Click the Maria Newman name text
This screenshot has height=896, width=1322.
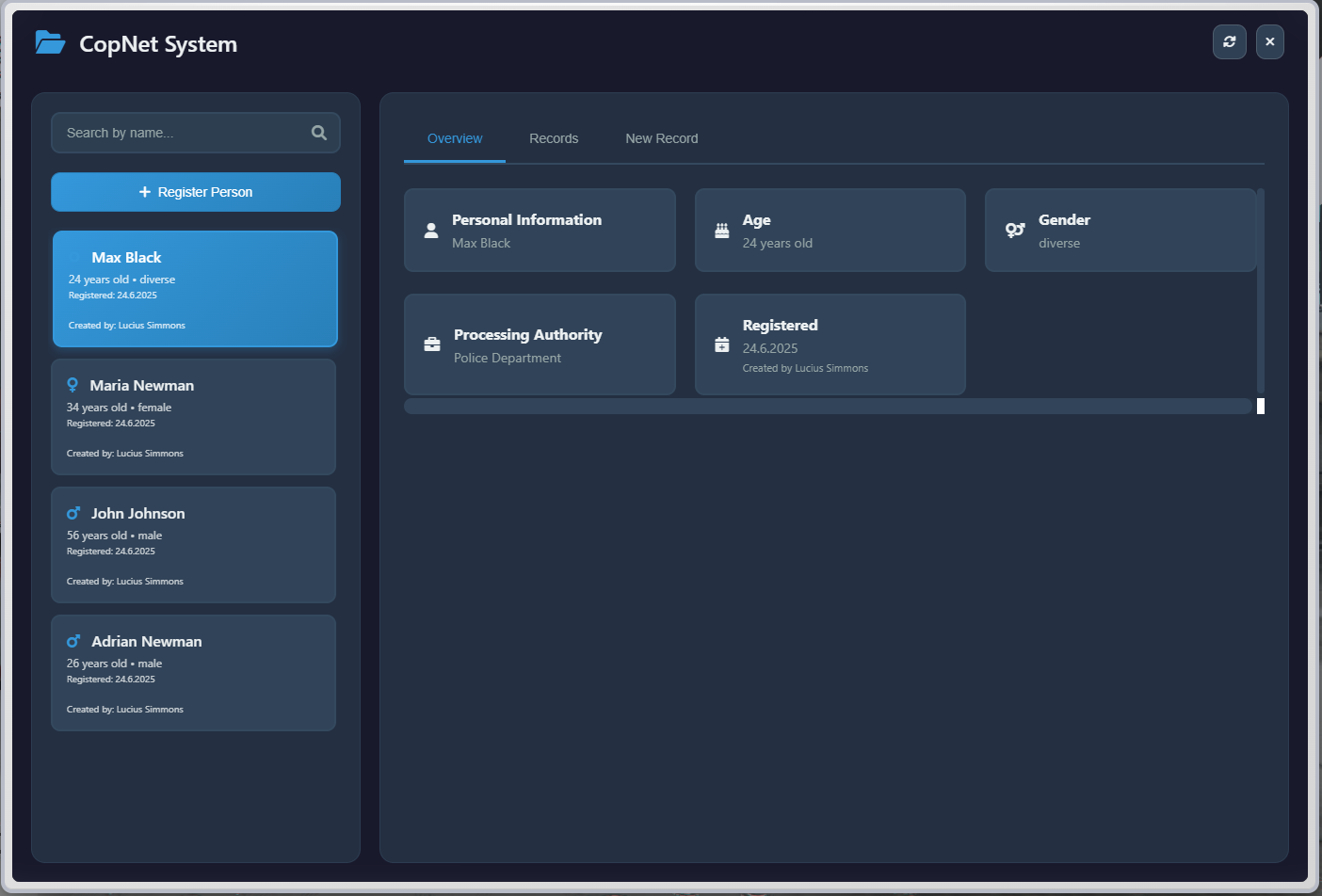pos(142,385)
